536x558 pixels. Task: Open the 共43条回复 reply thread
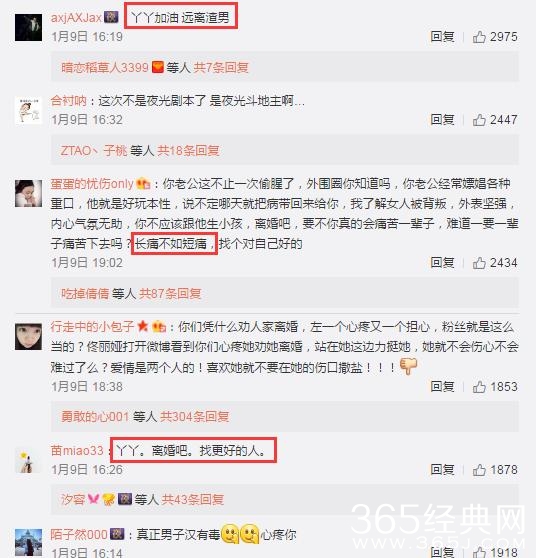(x=193, y=500)
